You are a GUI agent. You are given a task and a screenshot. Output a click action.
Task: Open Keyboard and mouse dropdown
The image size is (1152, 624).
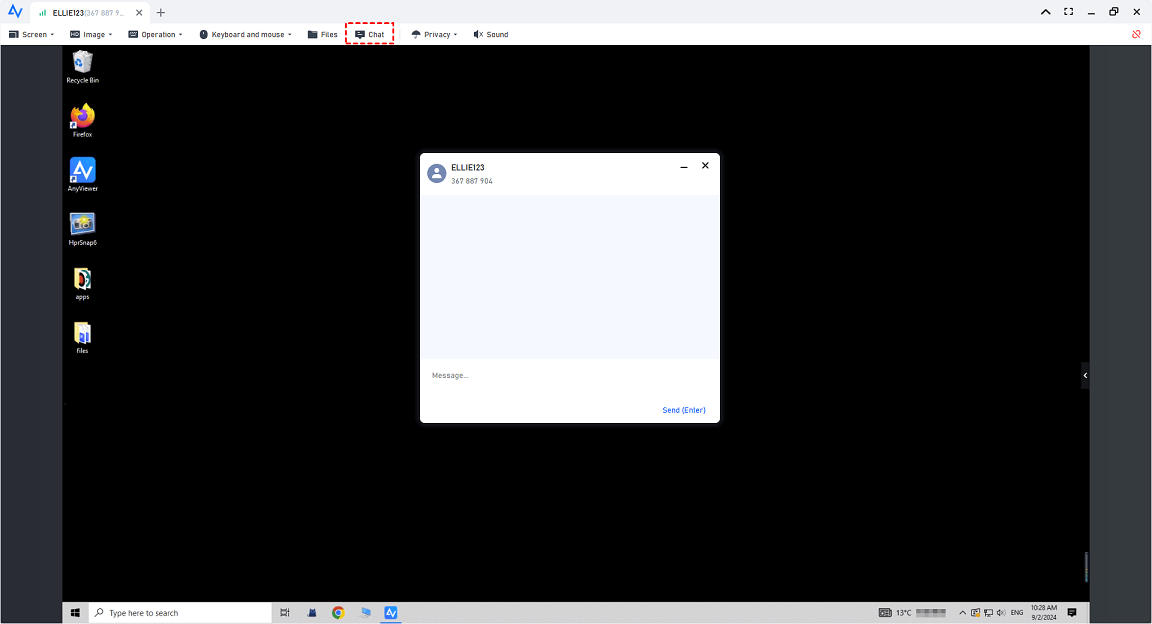(245, 35)
